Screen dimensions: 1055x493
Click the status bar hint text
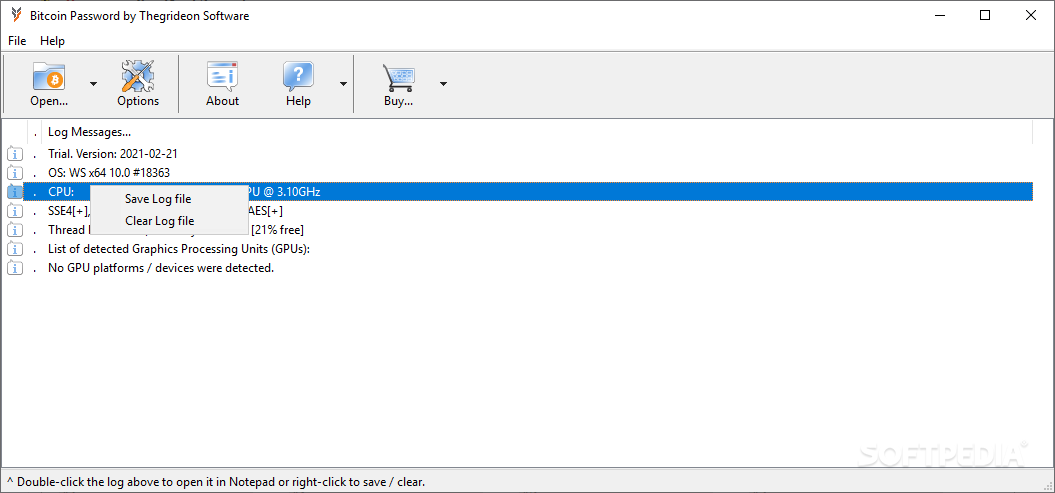tap(216, 482)
